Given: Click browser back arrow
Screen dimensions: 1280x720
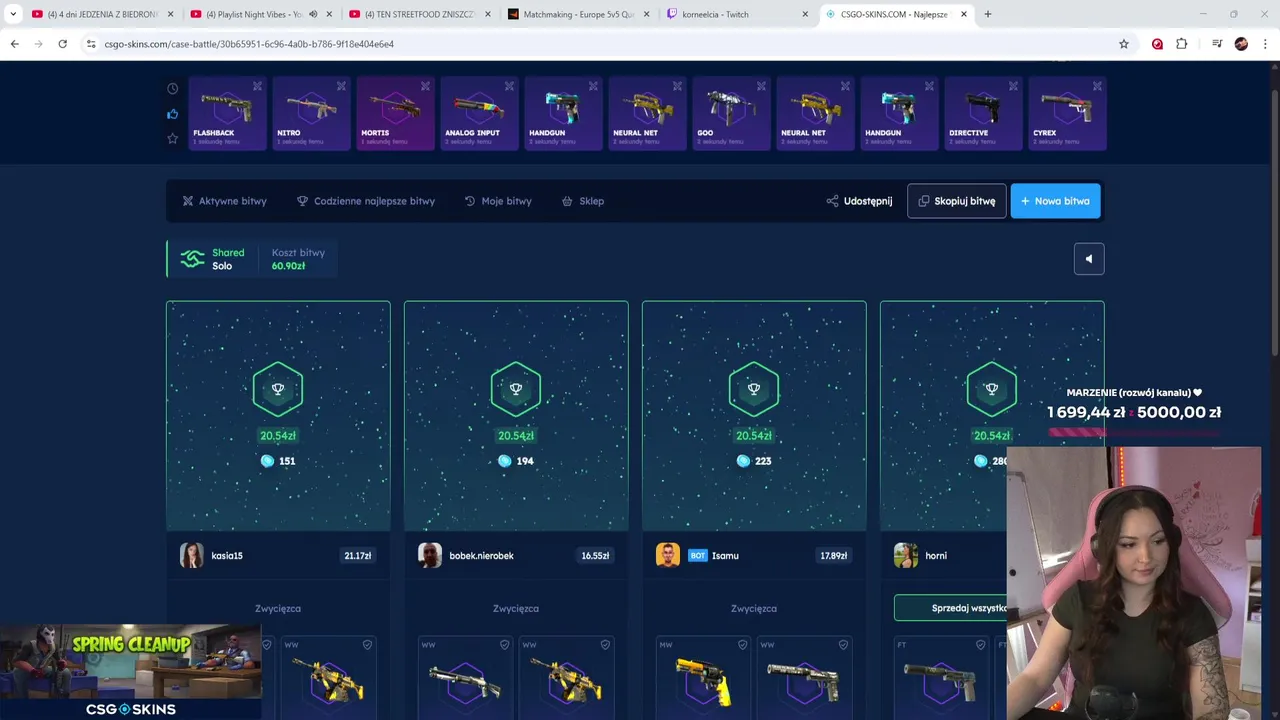Looking at the screenshot, I should click(14, 44).
